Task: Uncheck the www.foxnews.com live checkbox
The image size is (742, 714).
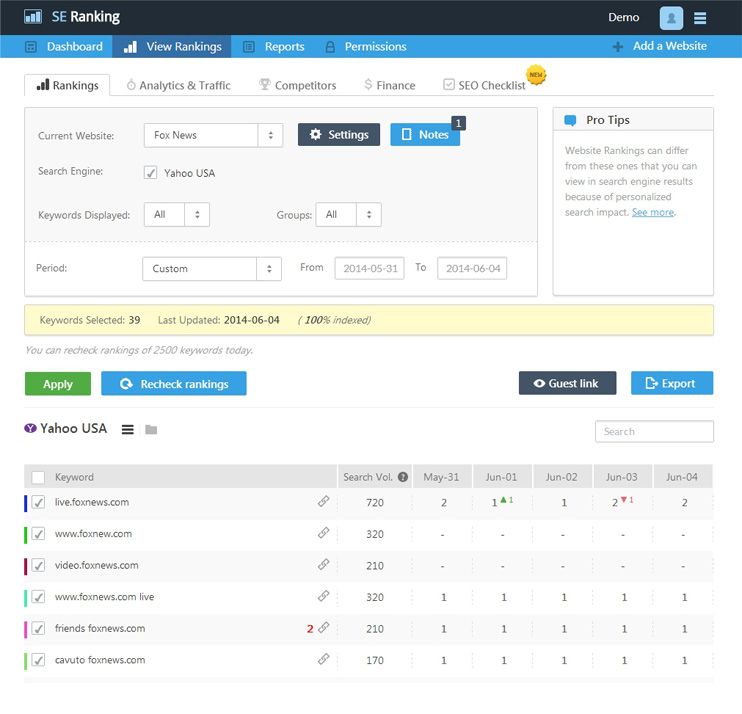Action: (38, 597)
